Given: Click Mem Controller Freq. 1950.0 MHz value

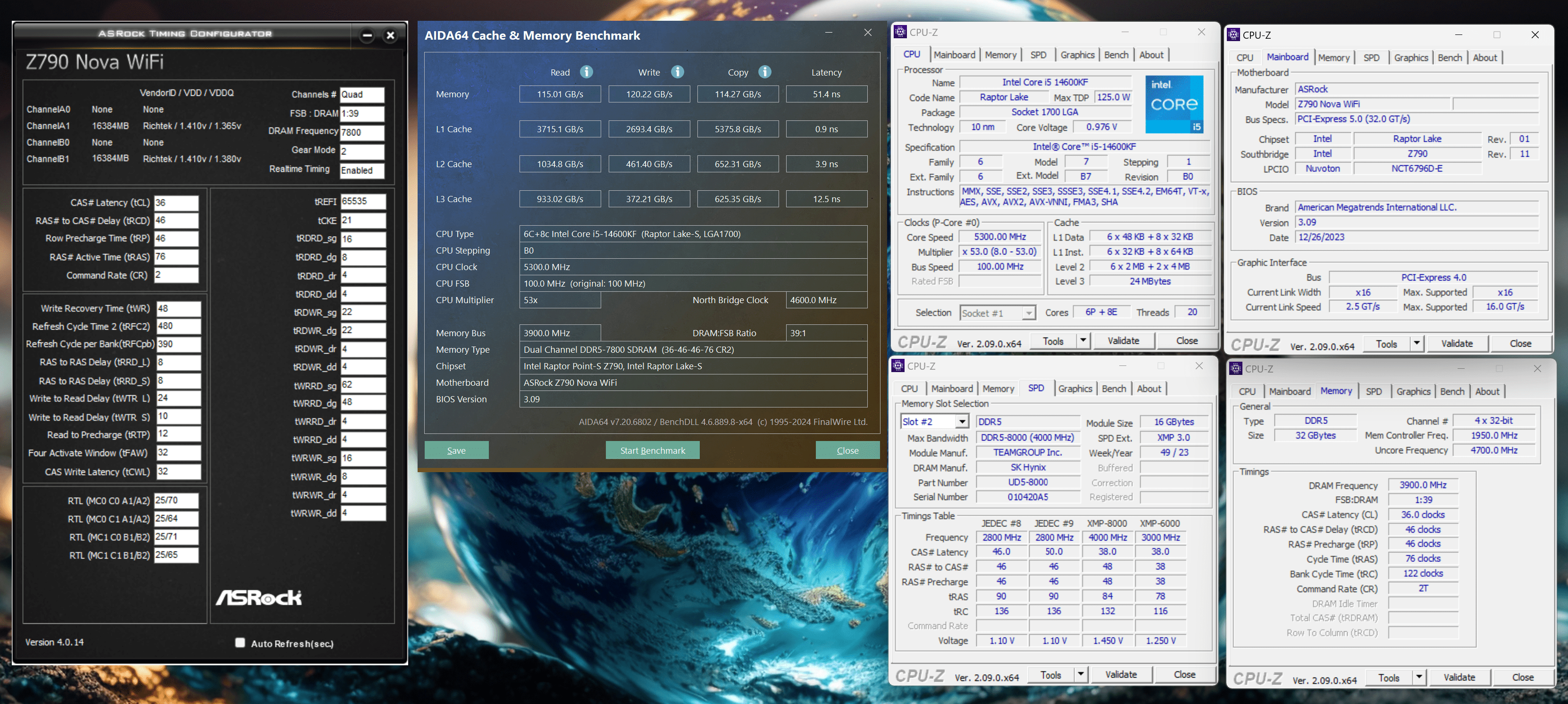Looking at the screenshot, I should [x=1494, y=435].
